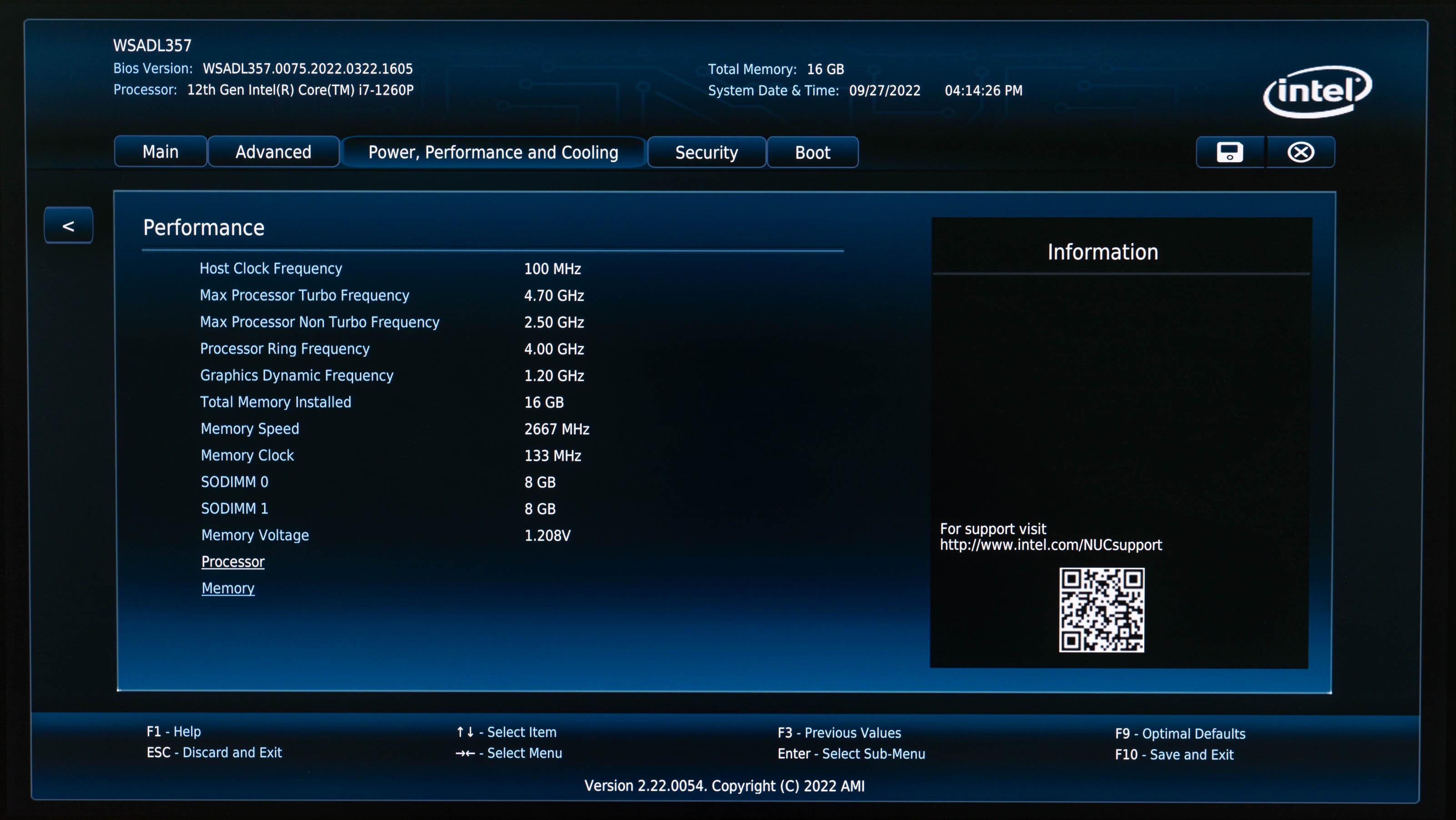The image size is (1456, 820).
Task: Click F1 - Help label
Action: (x=173, y=731)
